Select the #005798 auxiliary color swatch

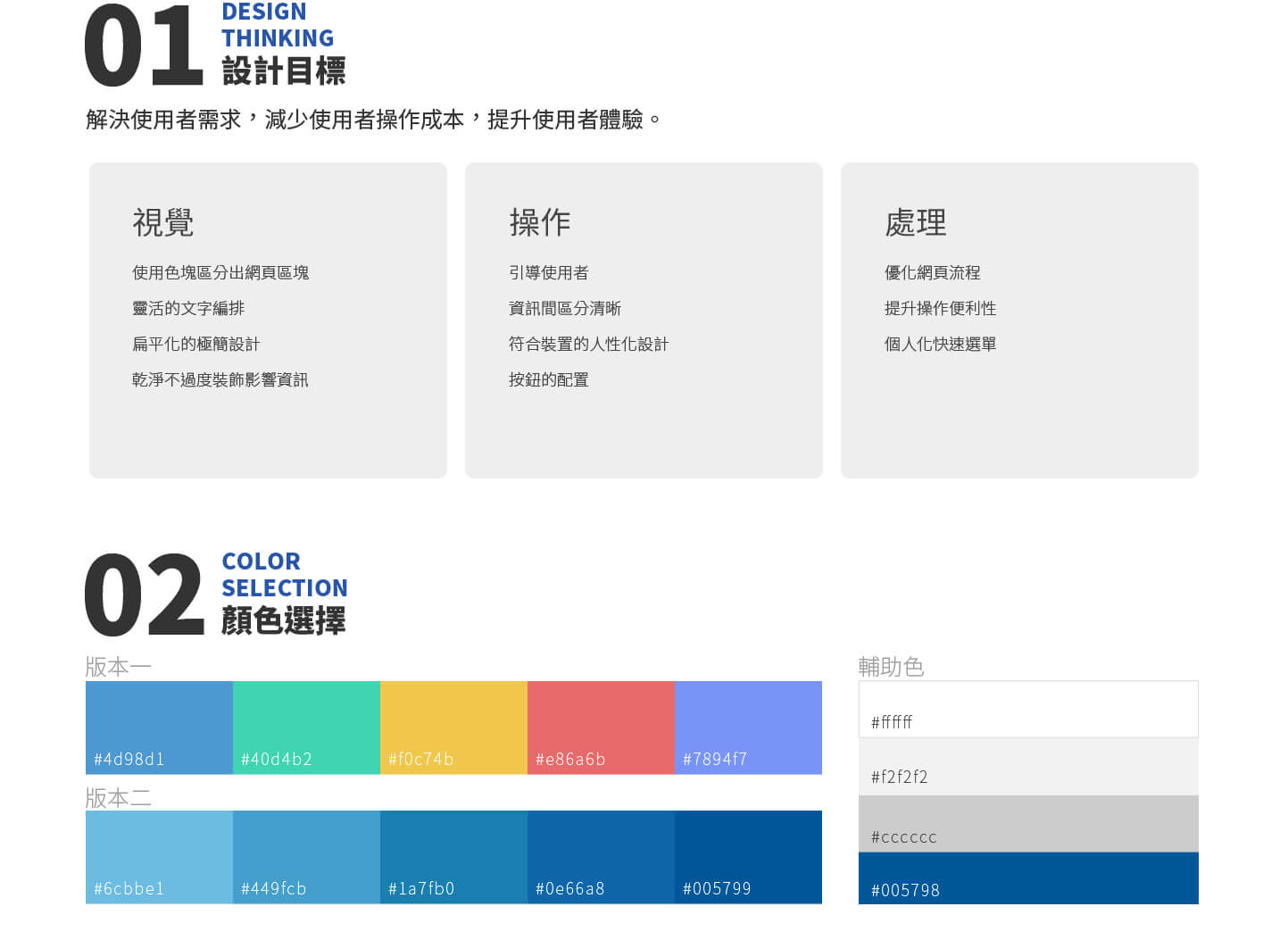[1027, 879]
